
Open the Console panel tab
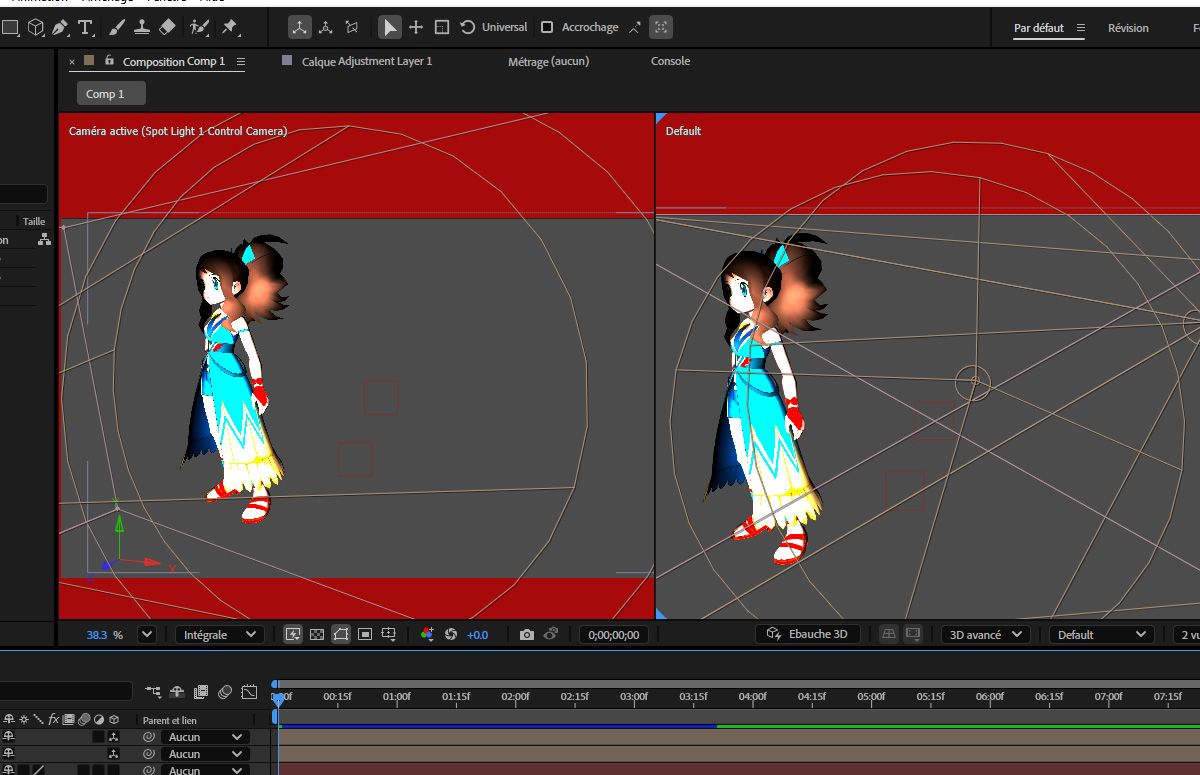670,61
